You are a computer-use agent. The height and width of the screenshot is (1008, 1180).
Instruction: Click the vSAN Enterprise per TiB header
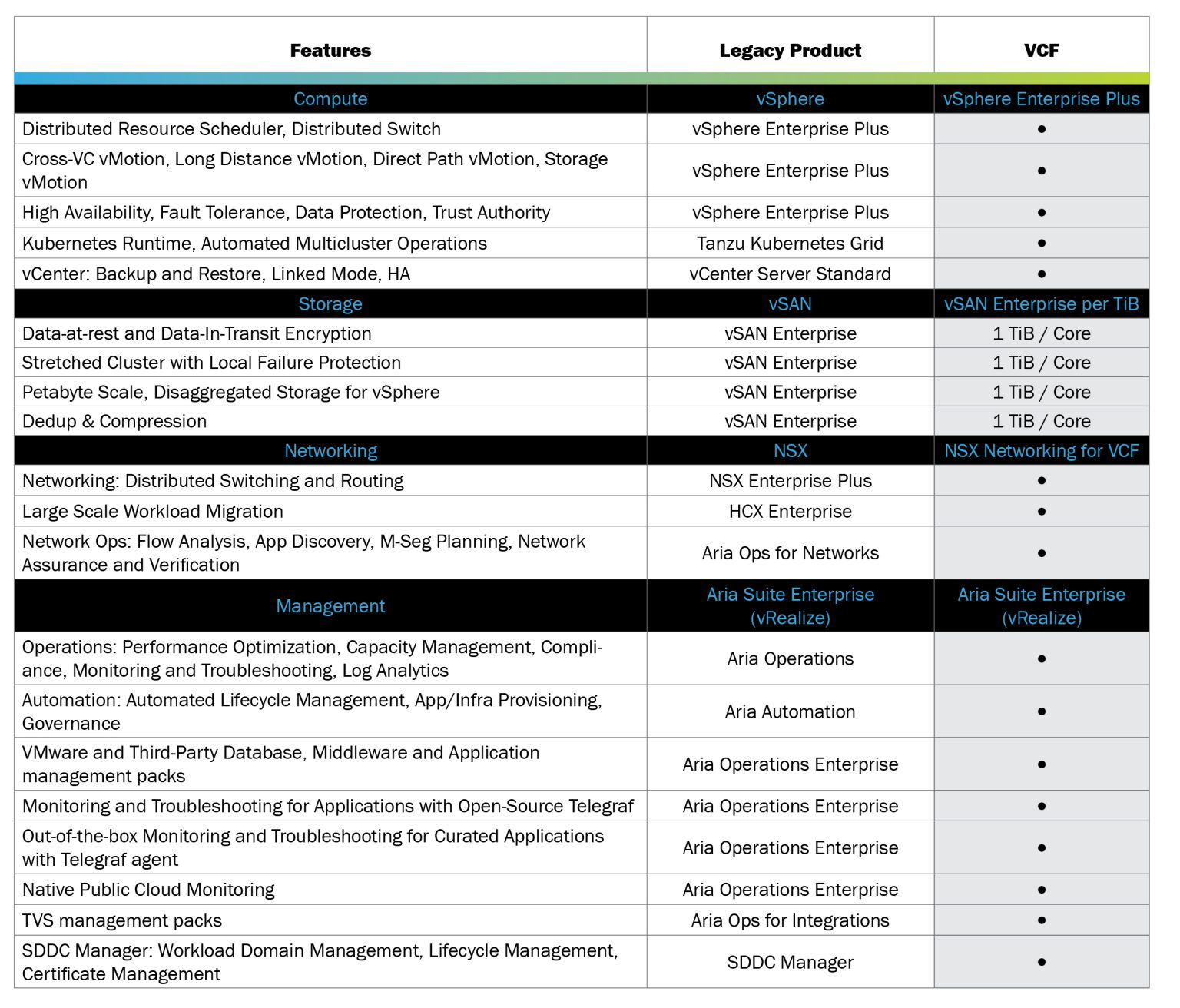tap(1042, 304)
